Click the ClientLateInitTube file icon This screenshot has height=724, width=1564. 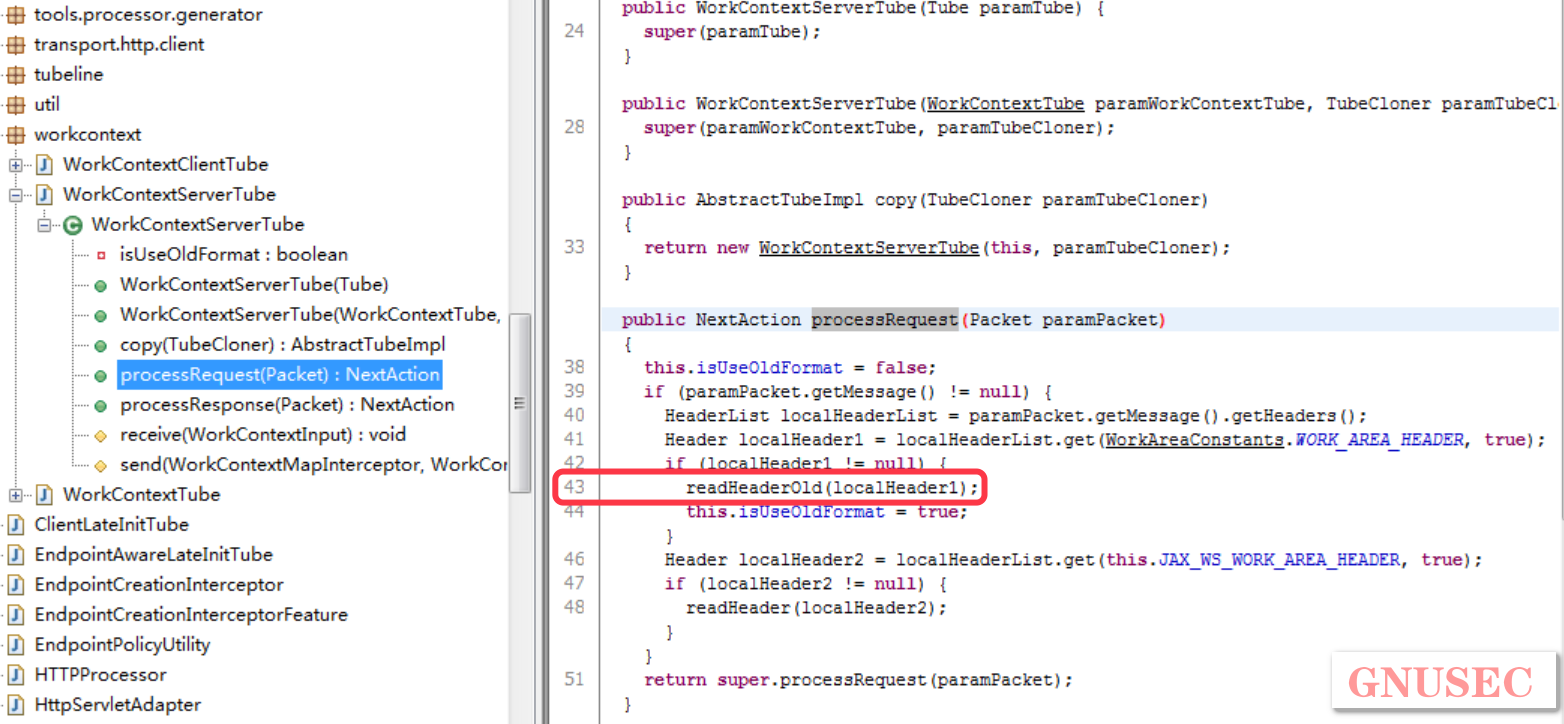click(x=15, y=525)
